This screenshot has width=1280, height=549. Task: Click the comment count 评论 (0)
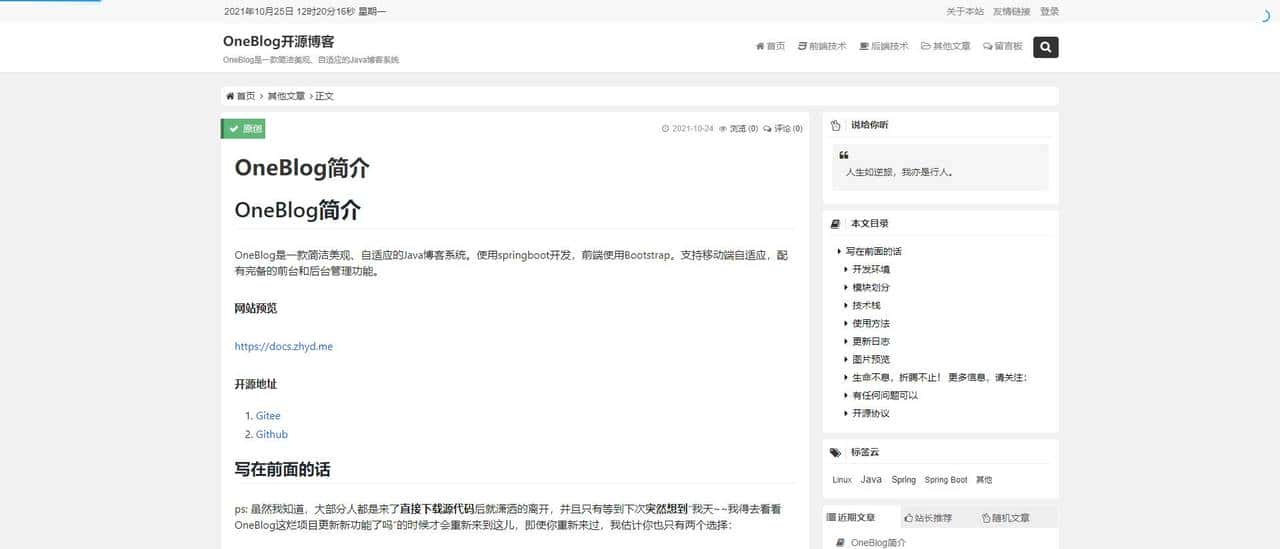(783, 128)
